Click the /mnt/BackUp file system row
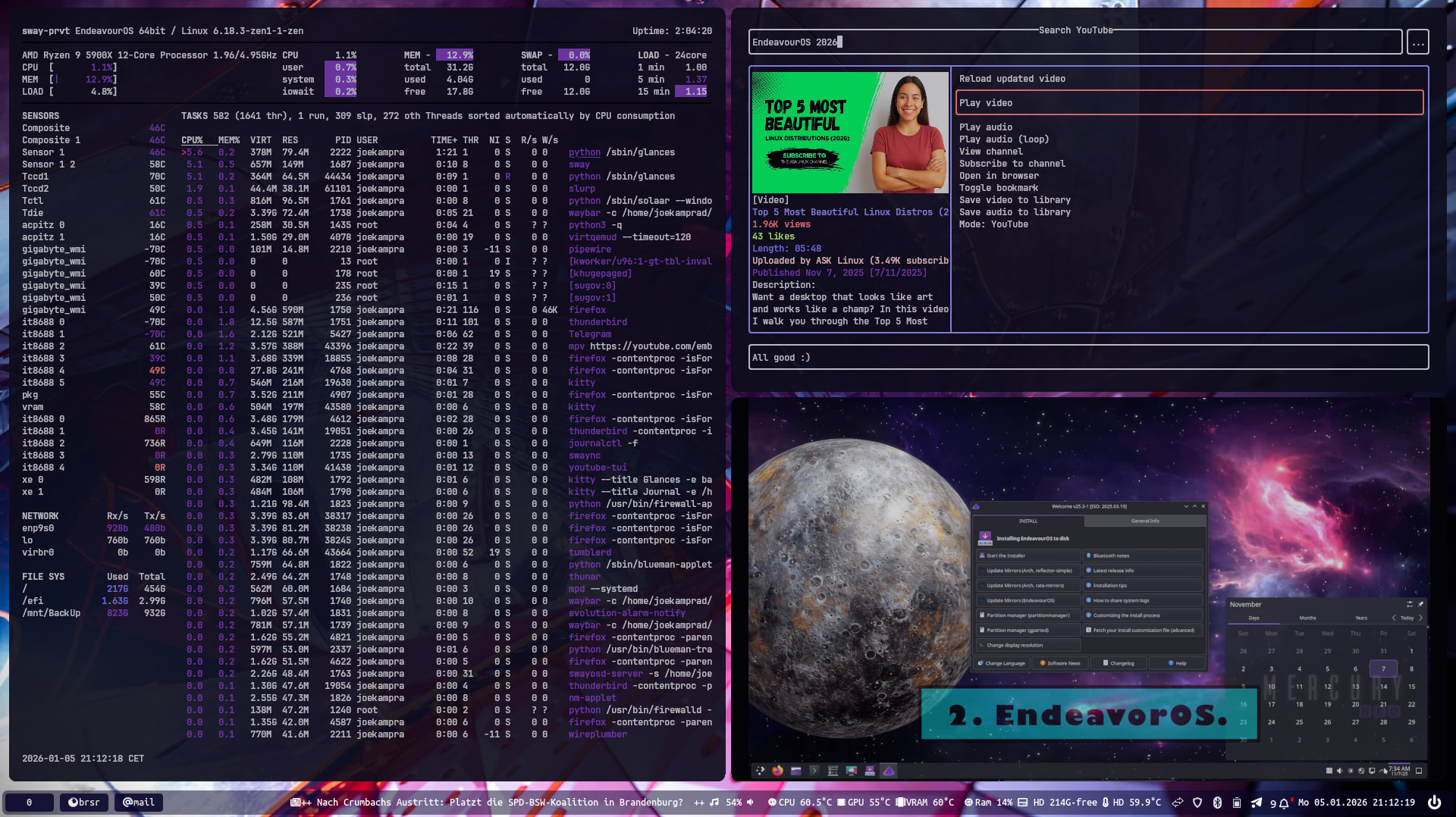1456x817 pixels. (x=93, y=613)
